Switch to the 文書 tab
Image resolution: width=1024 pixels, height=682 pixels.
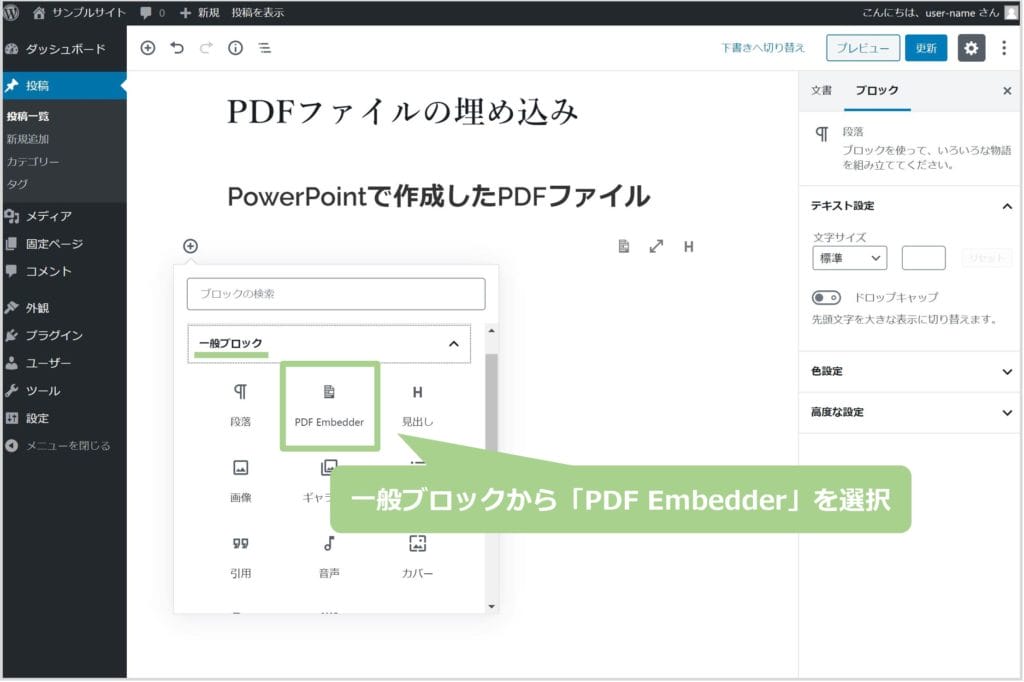(x=821, y=90)
